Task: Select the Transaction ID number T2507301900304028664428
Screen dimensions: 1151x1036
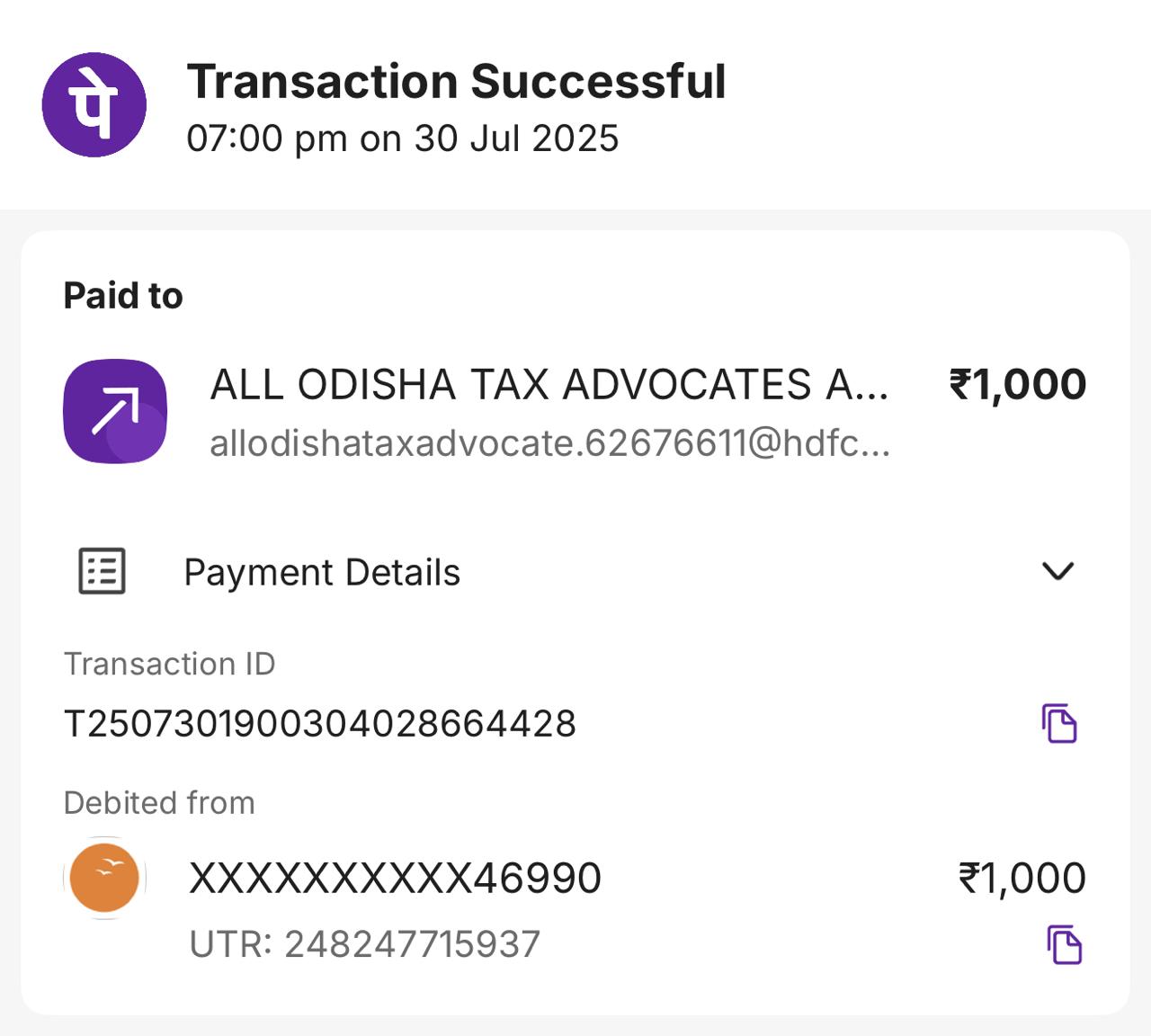Action: click(x=320, y=724)
